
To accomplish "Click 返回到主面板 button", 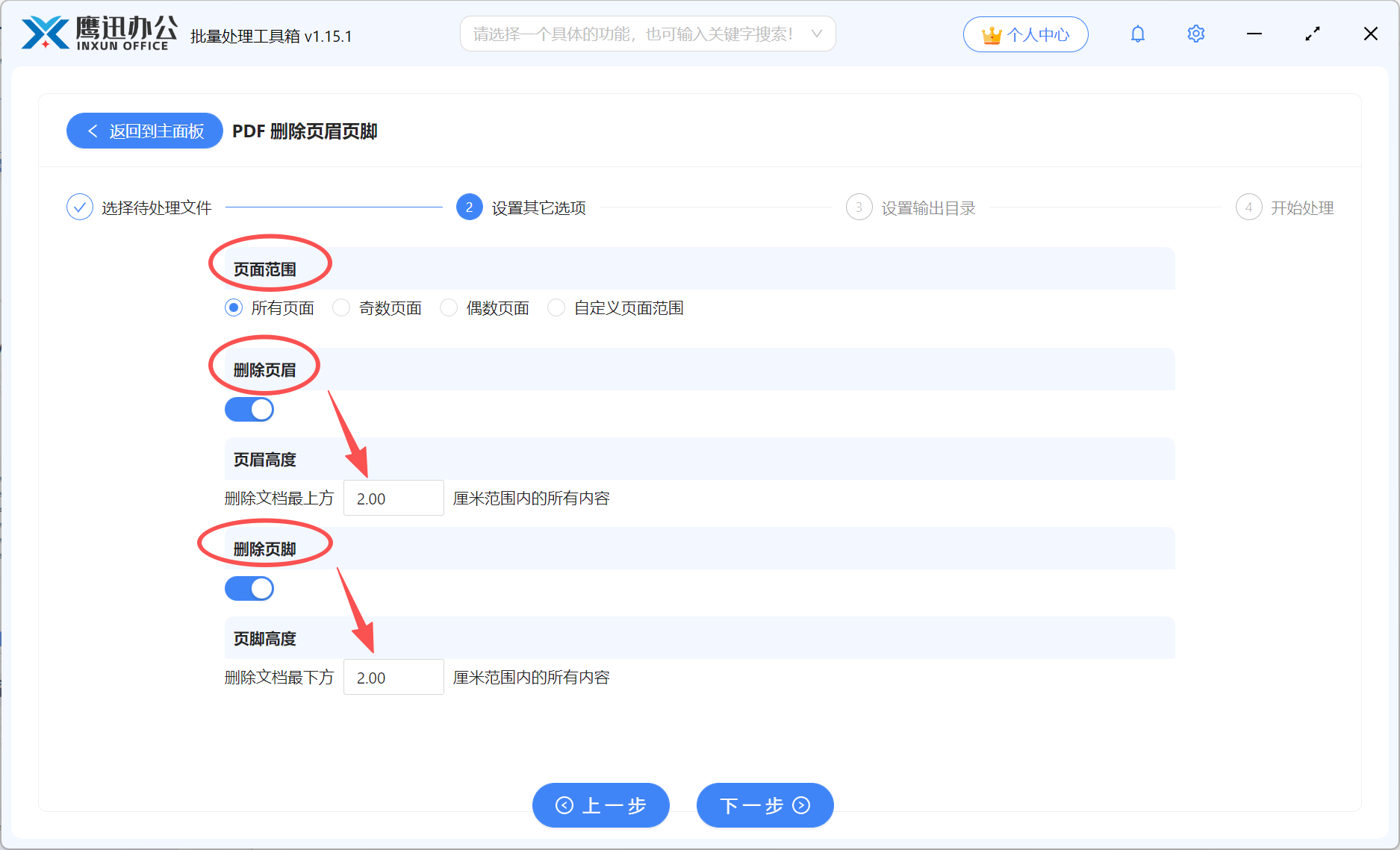I will (145, 131).
